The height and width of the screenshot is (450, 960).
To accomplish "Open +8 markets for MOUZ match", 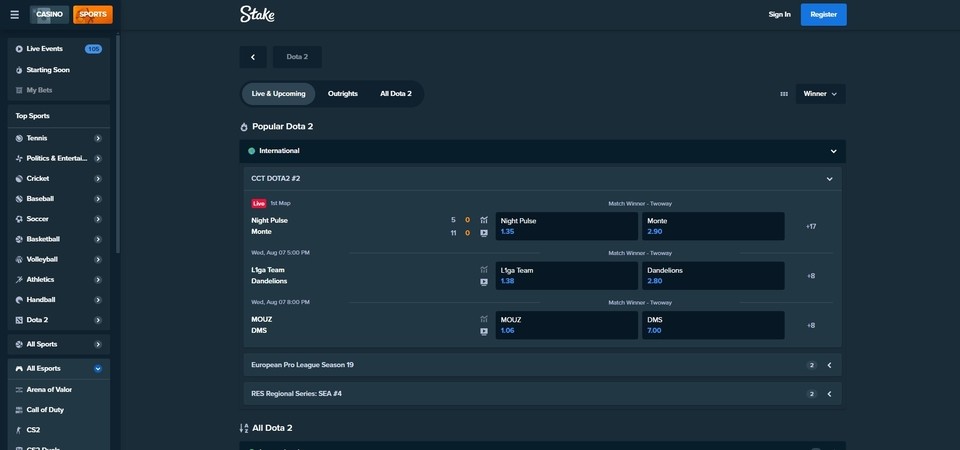I will [811, 326].
